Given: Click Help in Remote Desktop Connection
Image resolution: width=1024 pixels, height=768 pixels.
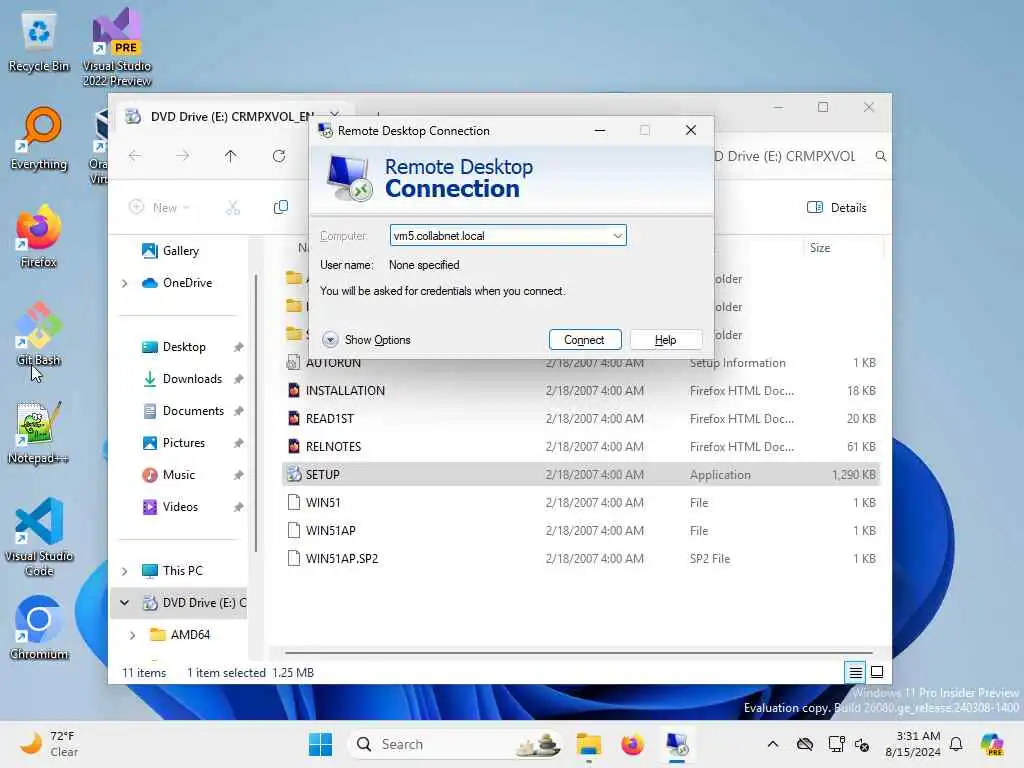Looking at the screenshot, I should 665,340.
